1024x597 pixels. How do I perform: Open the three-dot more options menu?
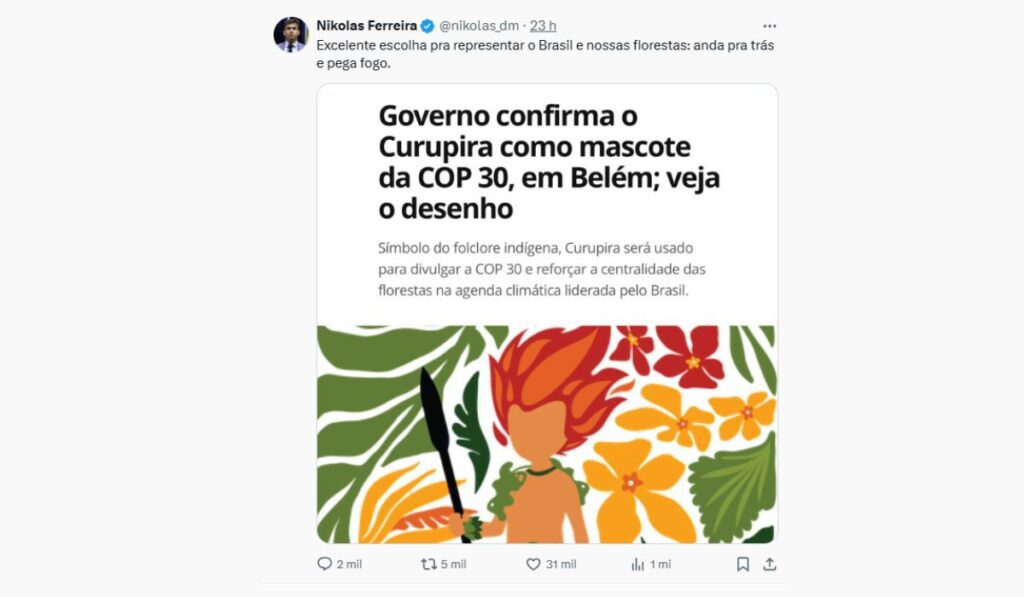[x=769, y=26]
